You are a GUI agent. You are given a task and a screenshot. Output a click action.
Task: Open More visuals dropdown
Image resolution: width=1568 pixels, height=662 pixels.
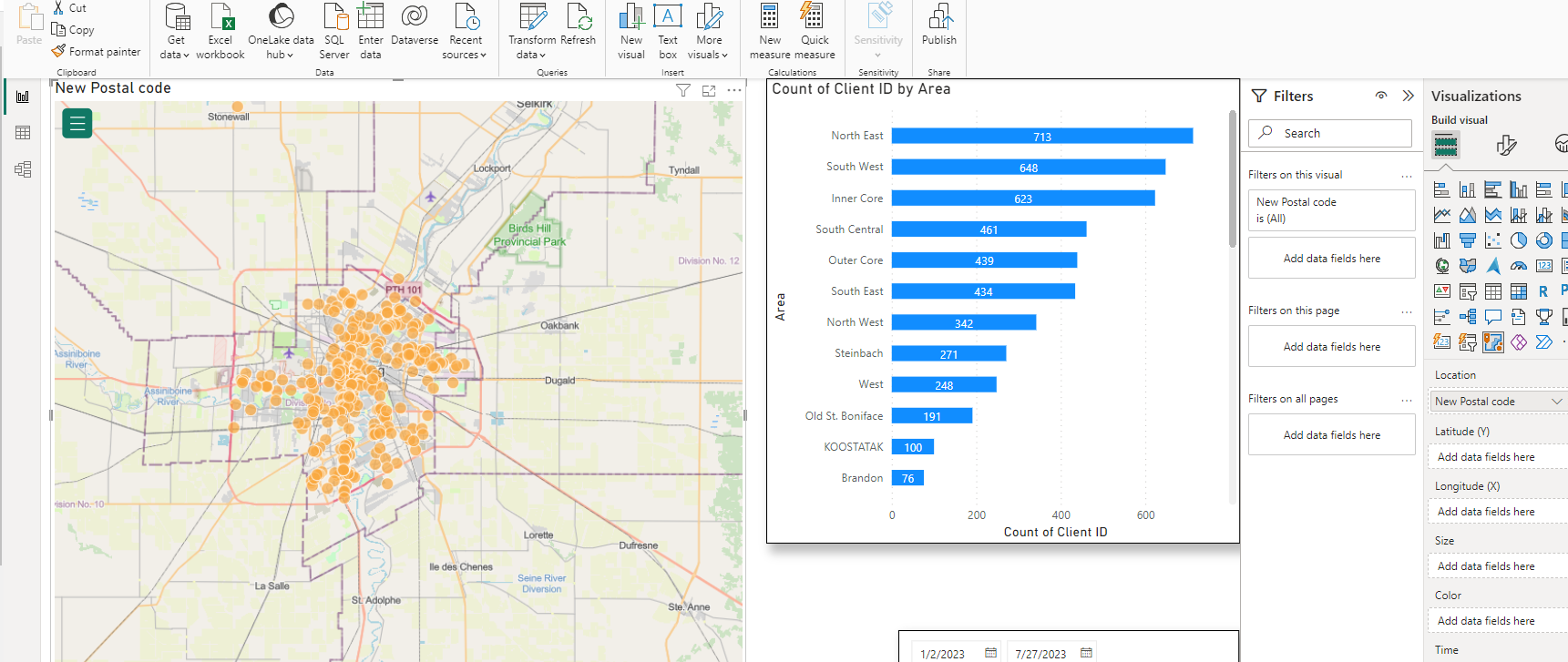coord(708,32)
